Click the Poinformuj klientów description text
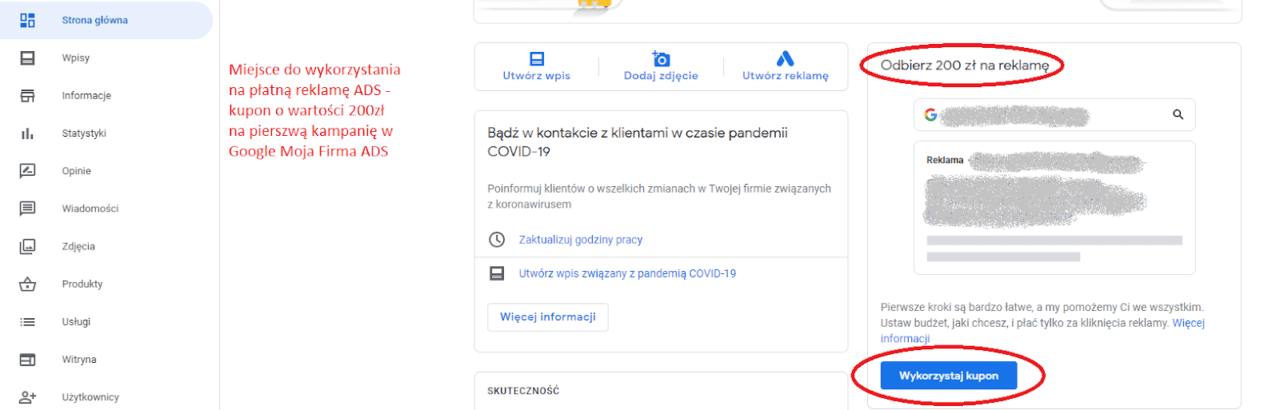 (x=659, y=196)
